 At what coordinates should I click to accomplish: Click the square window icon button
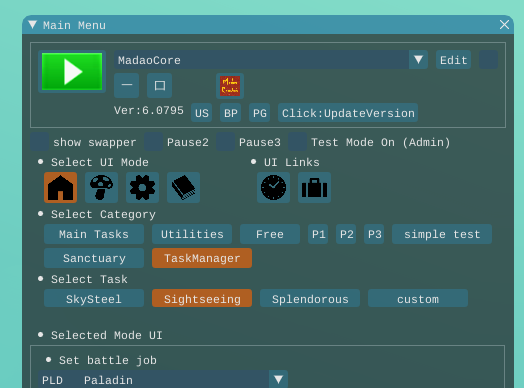point(159,86)
